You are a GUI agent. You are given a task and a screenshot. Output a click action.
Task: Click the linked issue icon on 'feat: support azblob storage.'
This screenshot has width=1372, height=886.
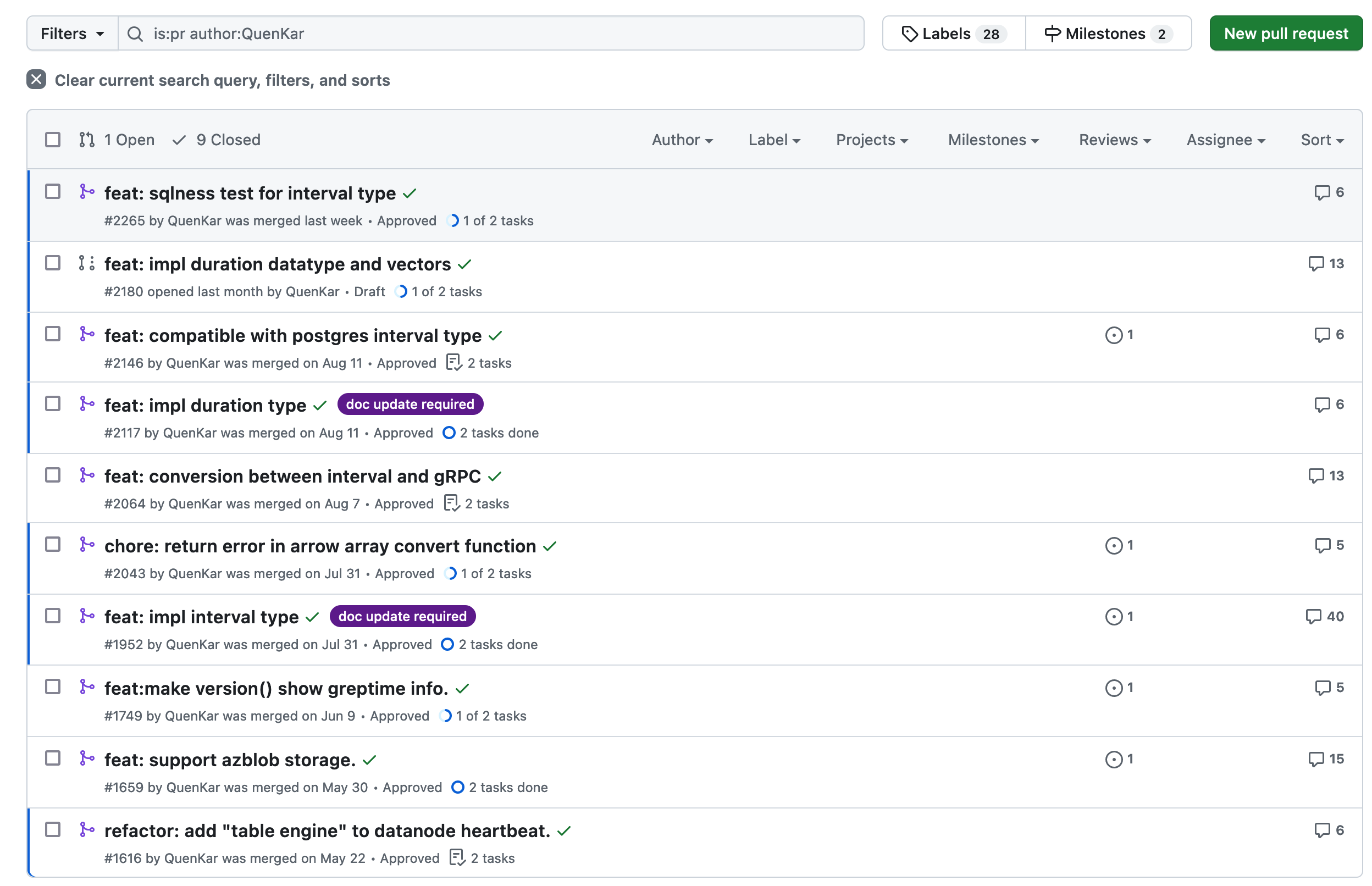[x=1115, y=759]
